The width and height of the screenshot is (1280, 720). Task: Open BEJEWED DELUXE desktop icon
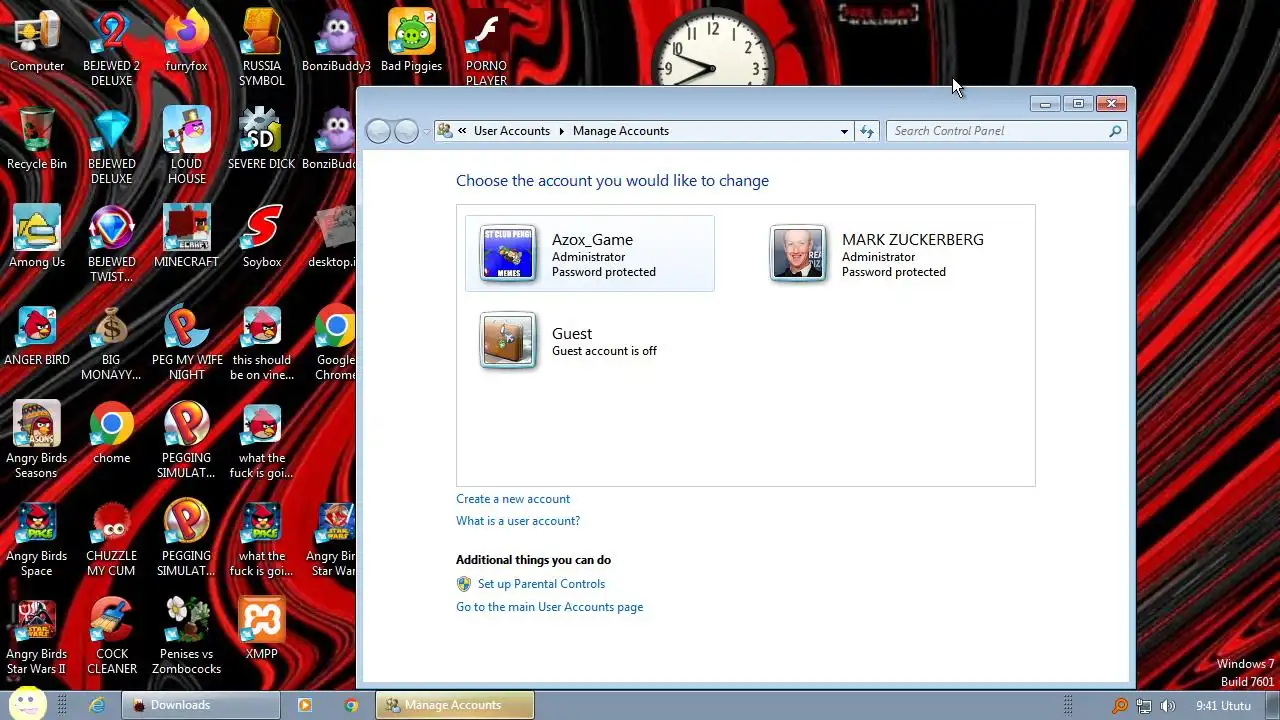click(111, 146)
